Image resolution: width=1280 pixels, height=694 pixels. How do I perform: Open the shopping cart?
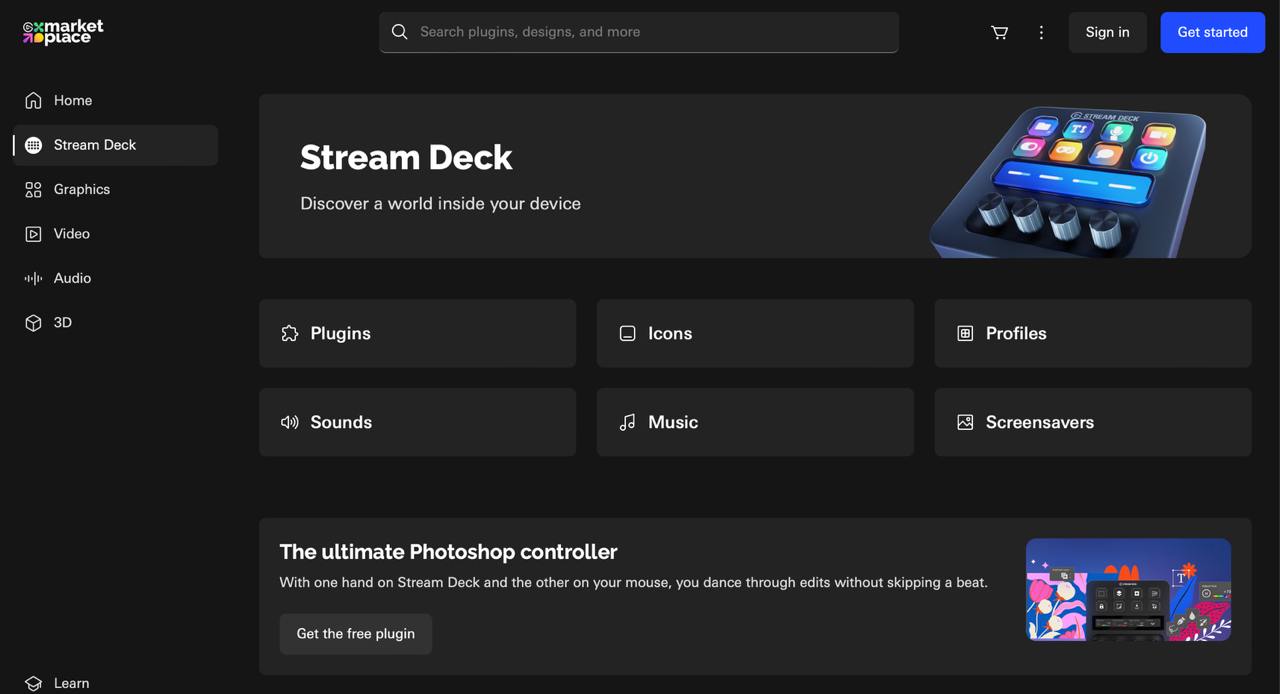[x=999, y=32]
